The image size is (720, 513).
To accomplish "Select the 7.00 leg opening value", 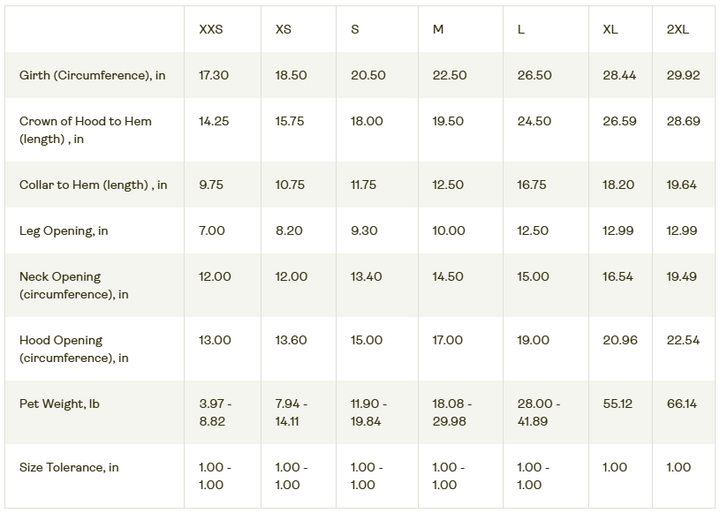I will [212, 231].
